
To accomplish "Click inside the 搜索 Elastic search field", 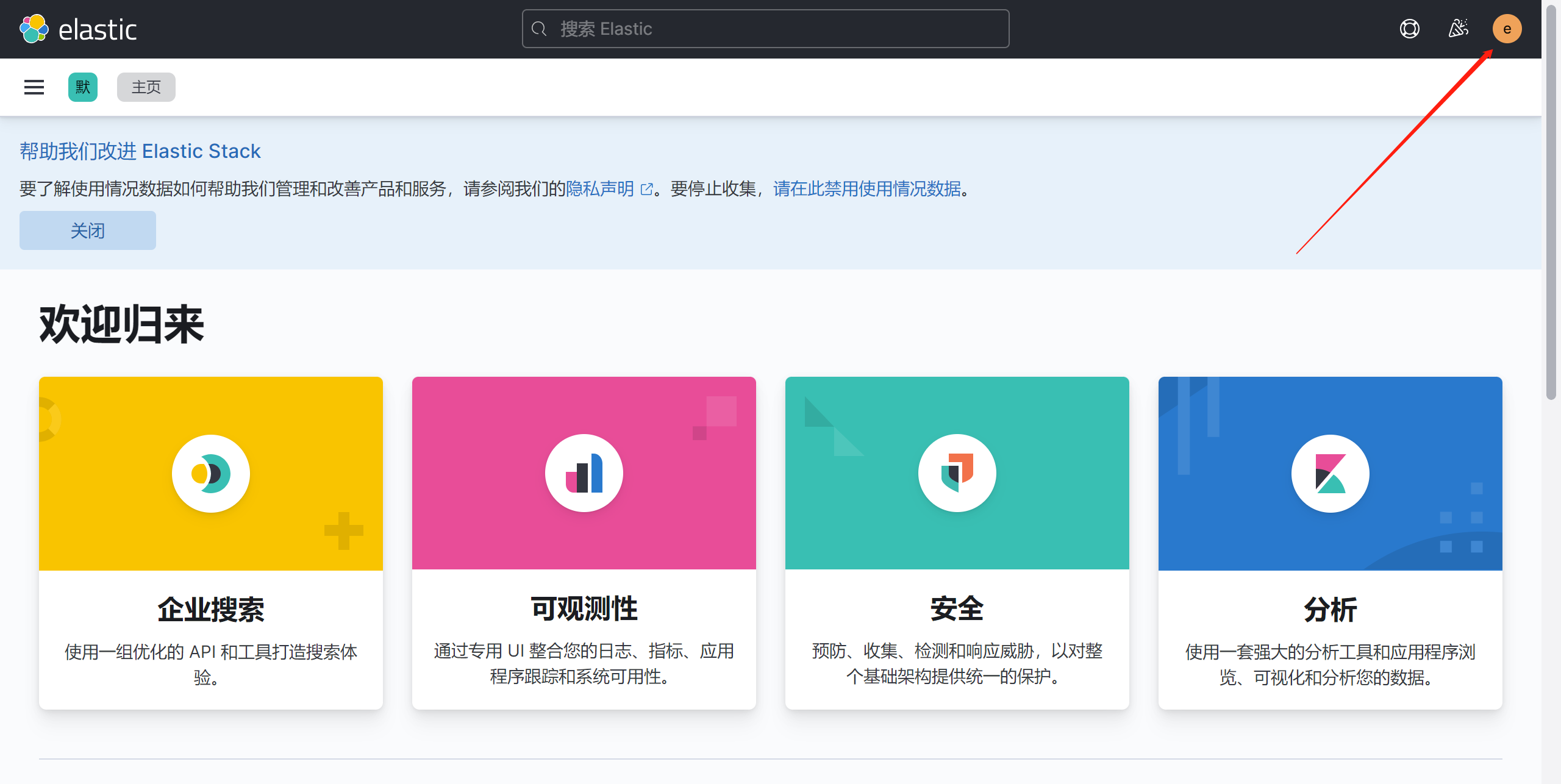I will 765,28.
